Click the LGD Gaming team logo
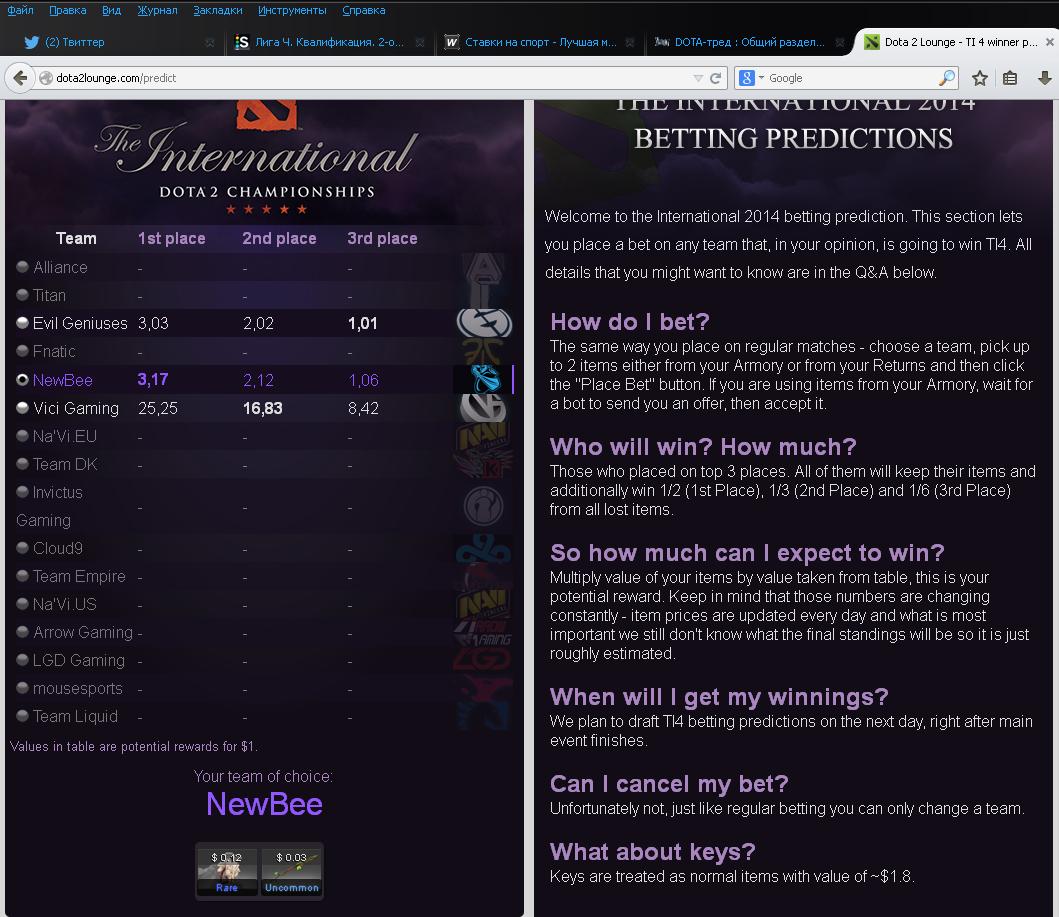 (482, 660)
